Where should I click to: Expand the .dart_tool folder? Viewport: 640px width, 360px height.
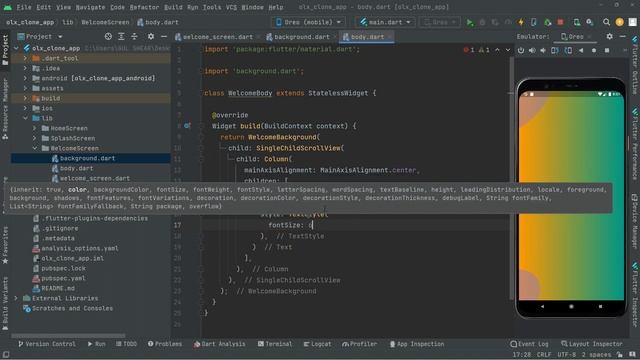tap(25, 58)
